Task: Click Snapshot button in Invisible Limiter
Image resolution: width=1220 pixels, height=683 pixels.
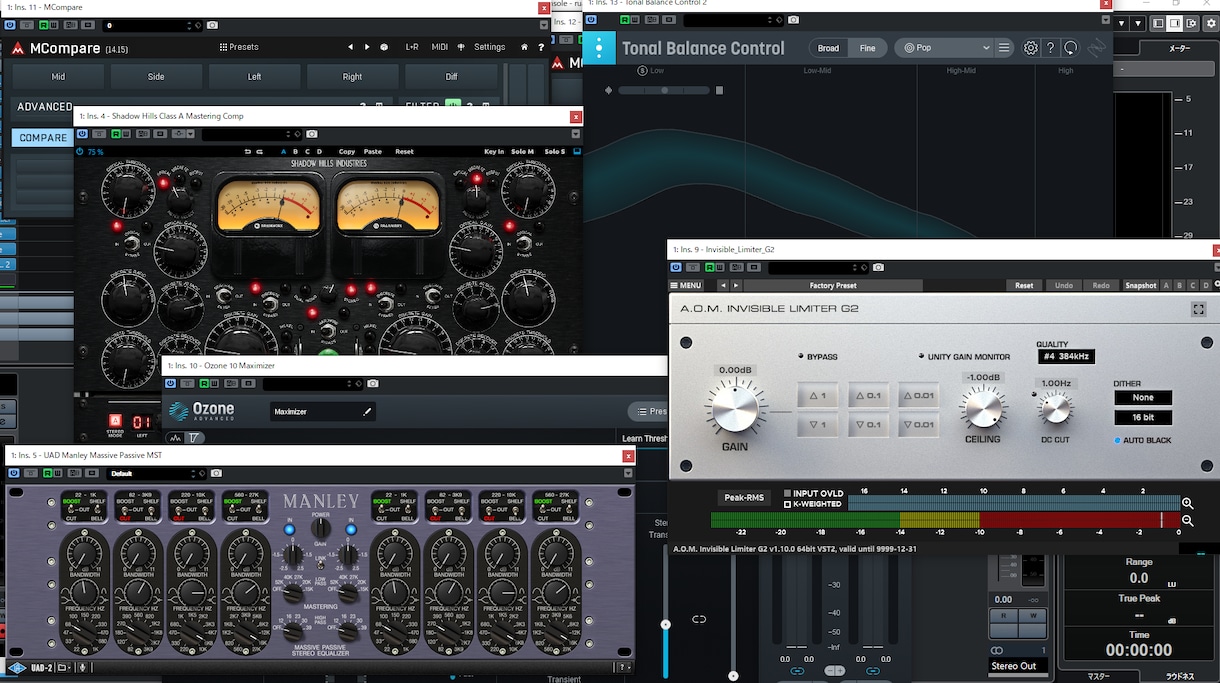Action: [1140, 286]
